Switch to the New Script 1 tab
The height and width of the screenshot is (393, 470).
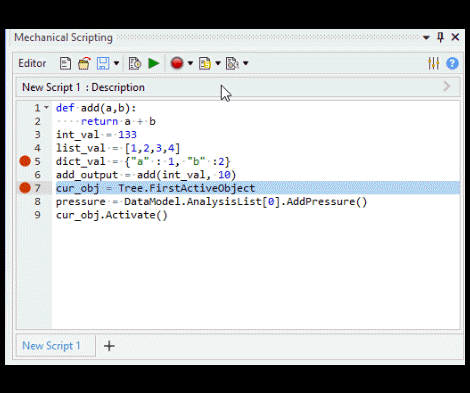coord(51,346)
